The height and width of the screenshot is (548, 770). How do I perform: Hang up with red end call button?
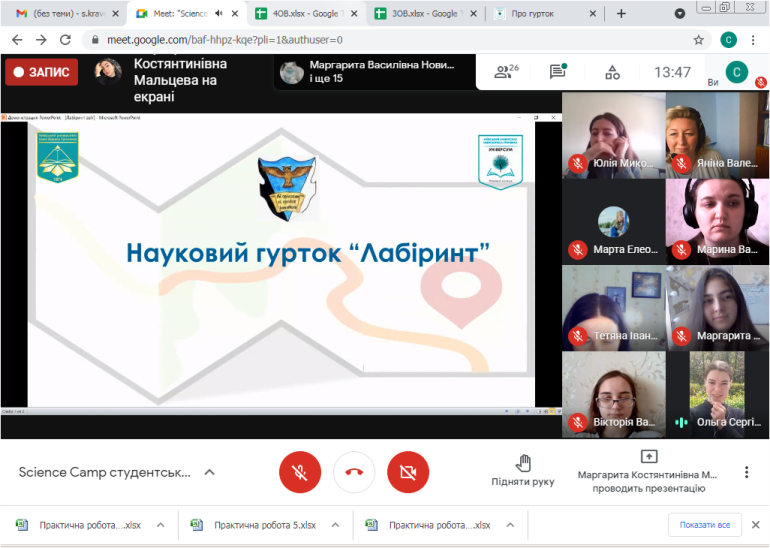pos(354,472)
